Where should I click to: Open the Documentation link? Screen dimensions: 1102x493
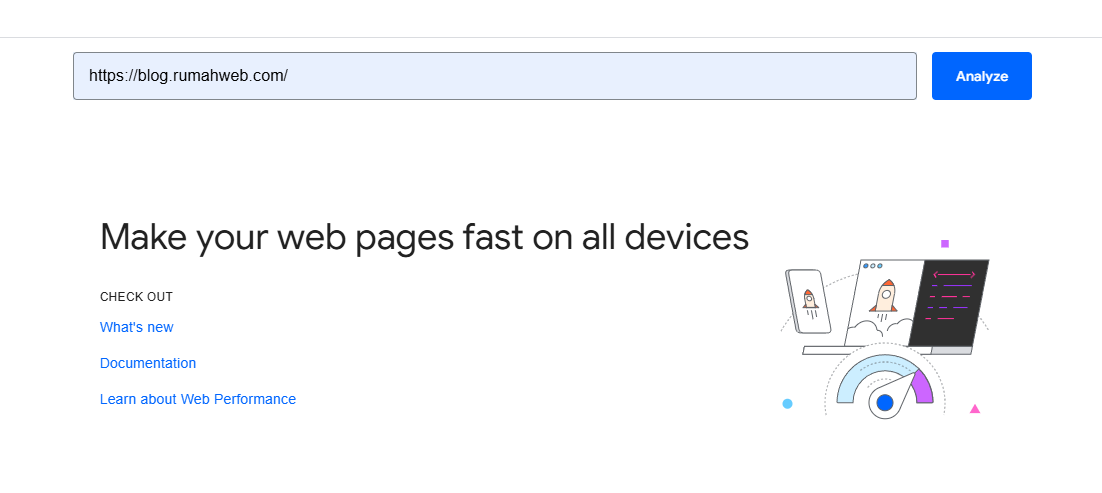[148, 363]
